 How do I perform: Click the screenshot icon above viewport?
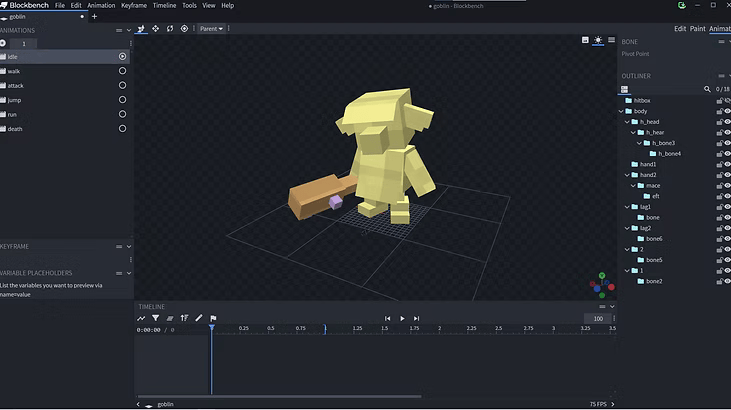tap(585, 40)
